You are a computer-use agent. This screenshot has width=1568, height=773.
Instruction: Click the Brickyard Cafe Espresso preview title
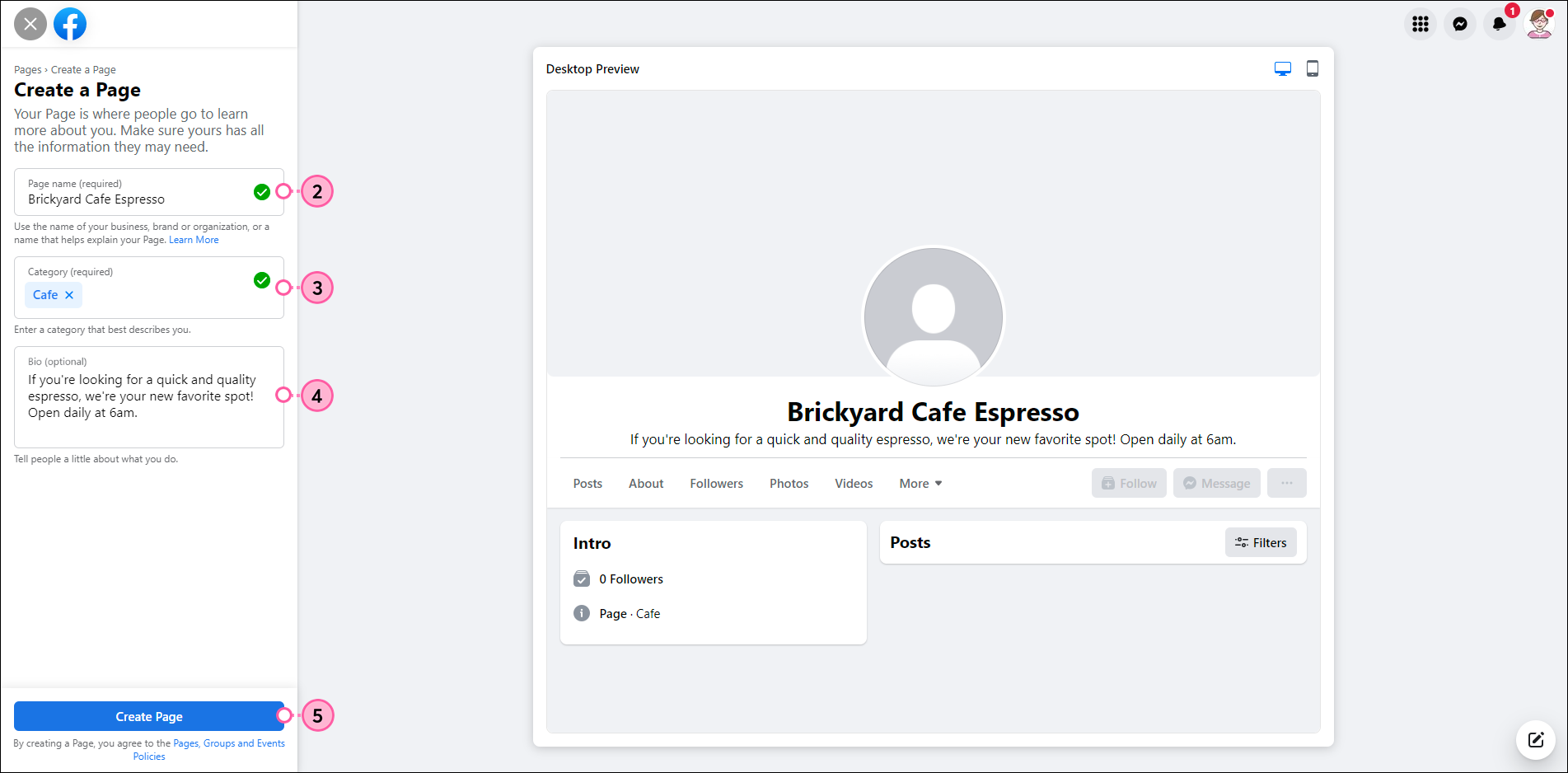pos(933,411)
